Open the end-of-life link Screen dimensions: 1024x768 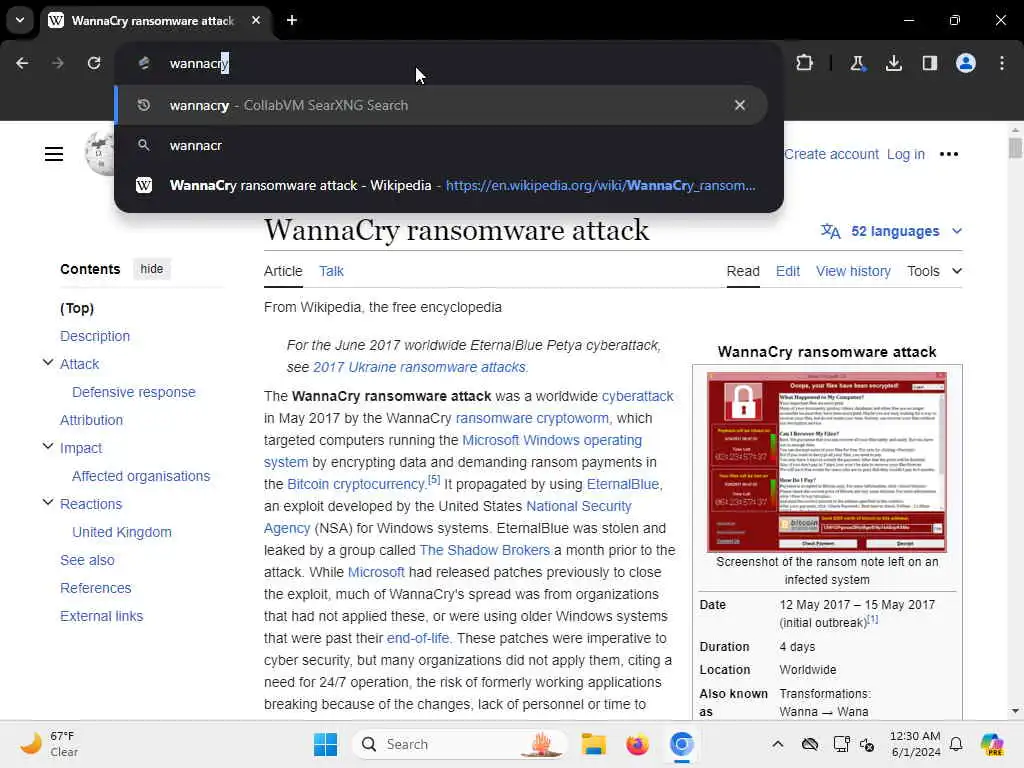418,639
